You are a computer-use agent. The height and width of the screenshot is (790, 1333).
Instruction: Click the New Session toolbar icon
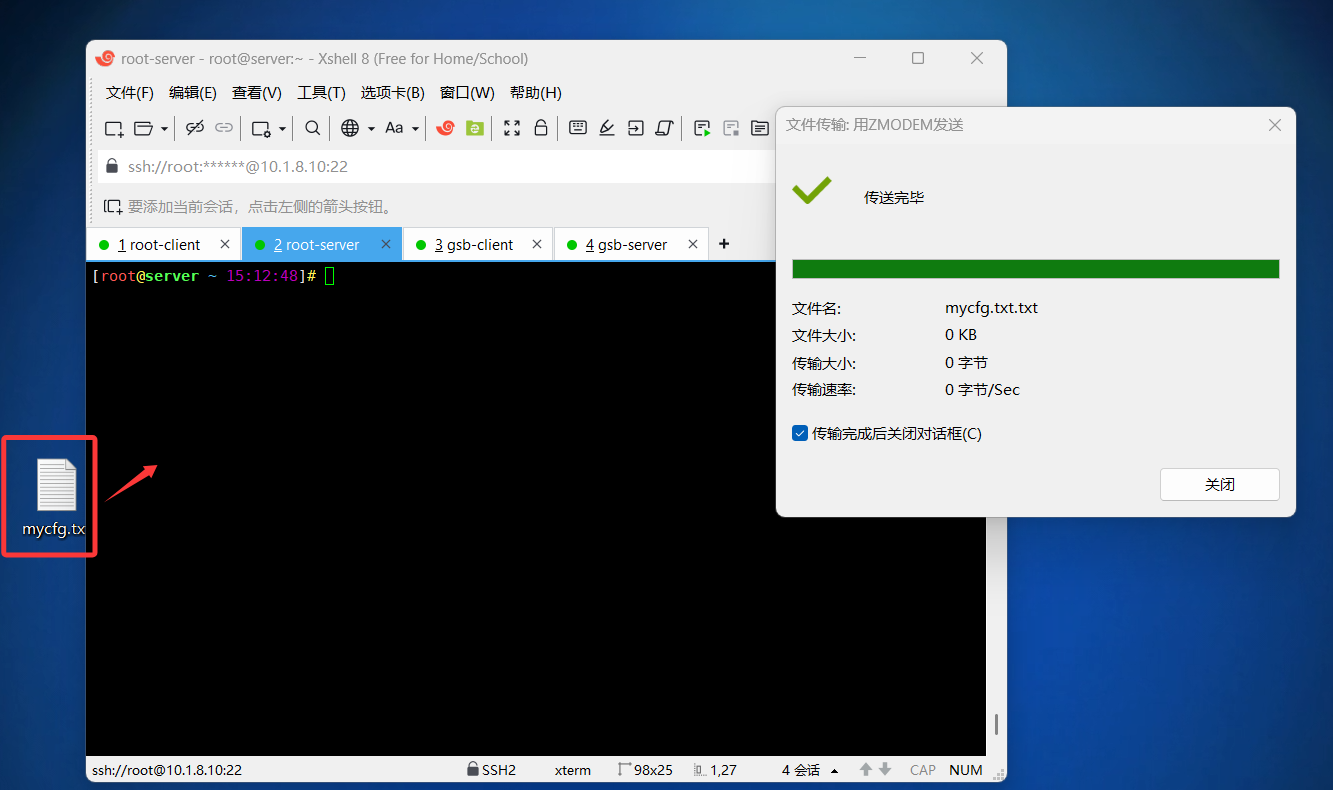(x=114, y=128)
